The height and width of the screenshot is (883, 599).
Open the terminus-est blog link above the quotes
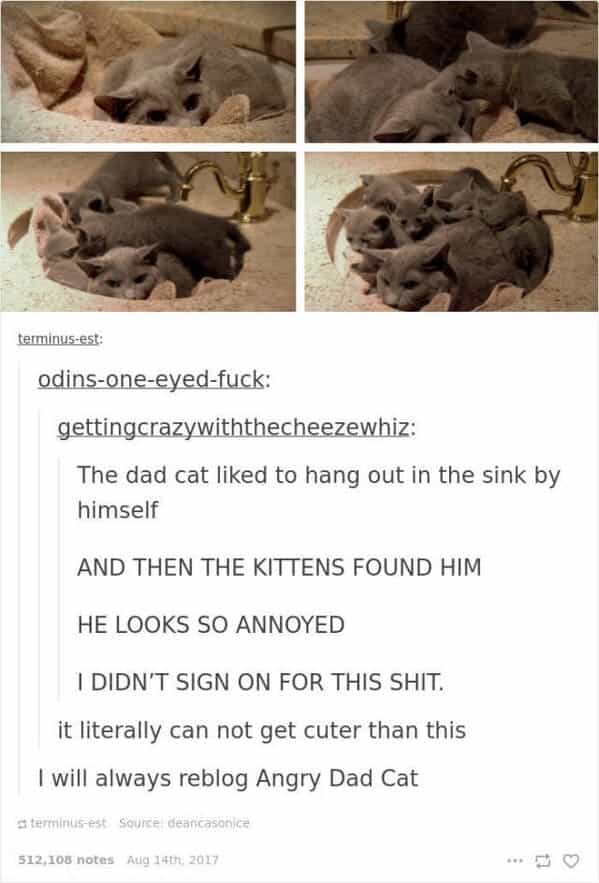tap(59, 339)
